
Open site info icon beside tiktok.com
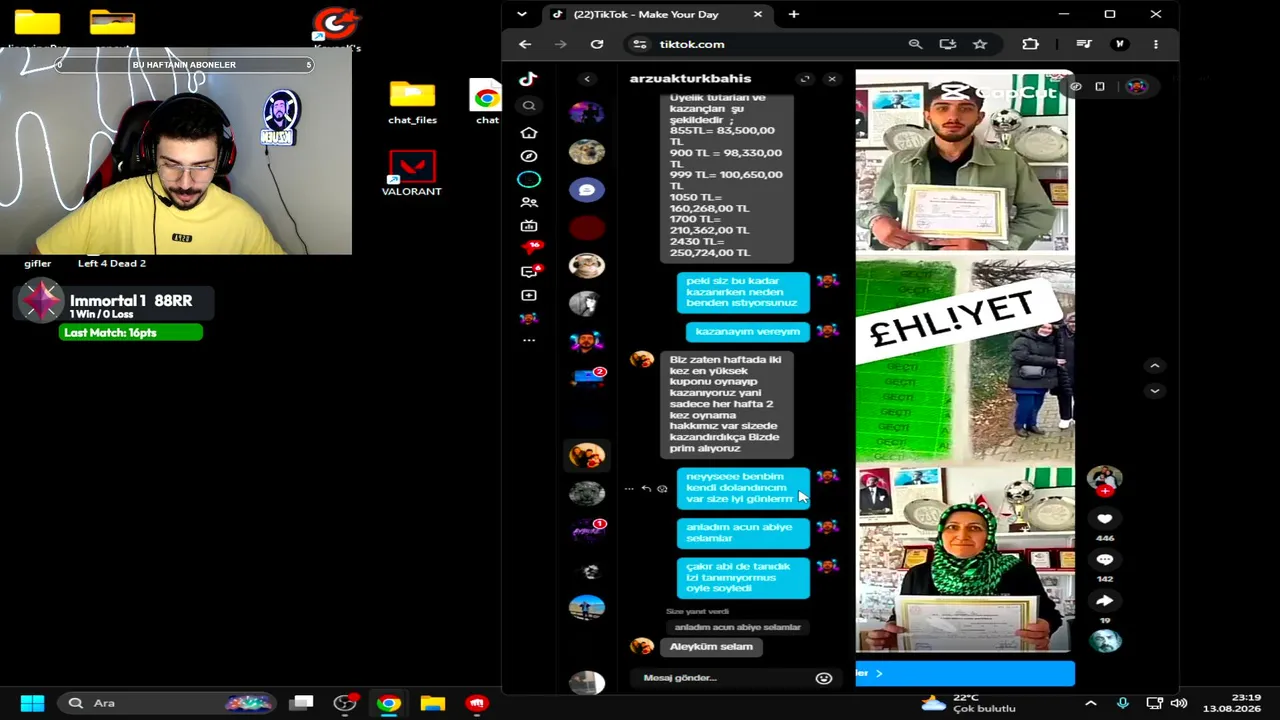[x=640, y=44]
